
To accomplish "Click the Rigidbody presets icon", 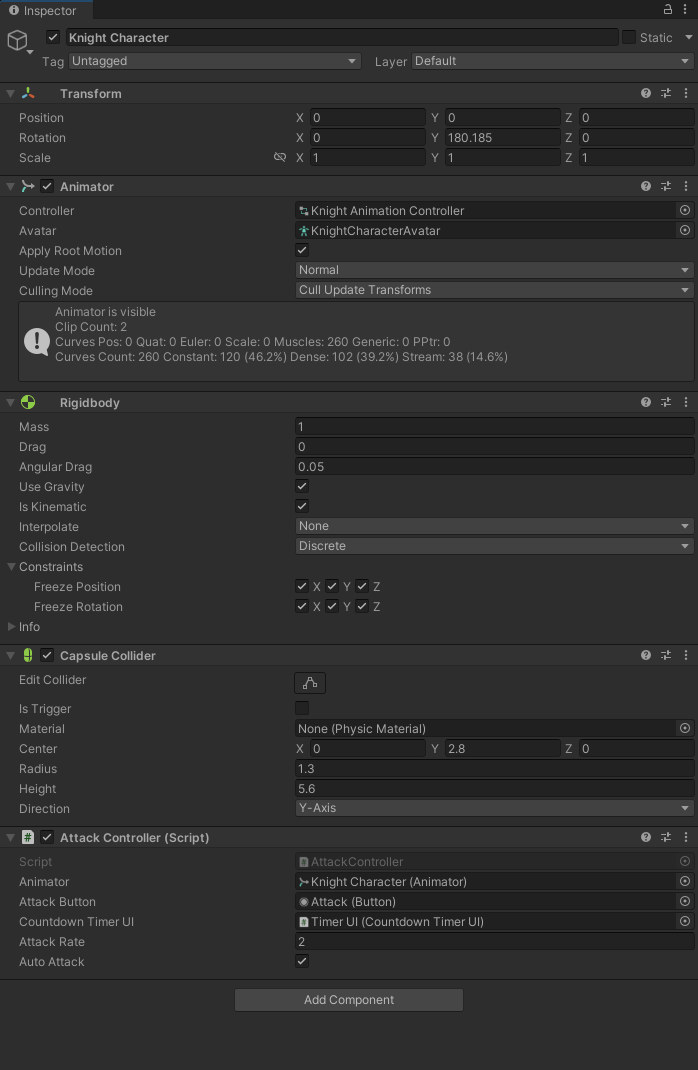I will pos(665,402).
